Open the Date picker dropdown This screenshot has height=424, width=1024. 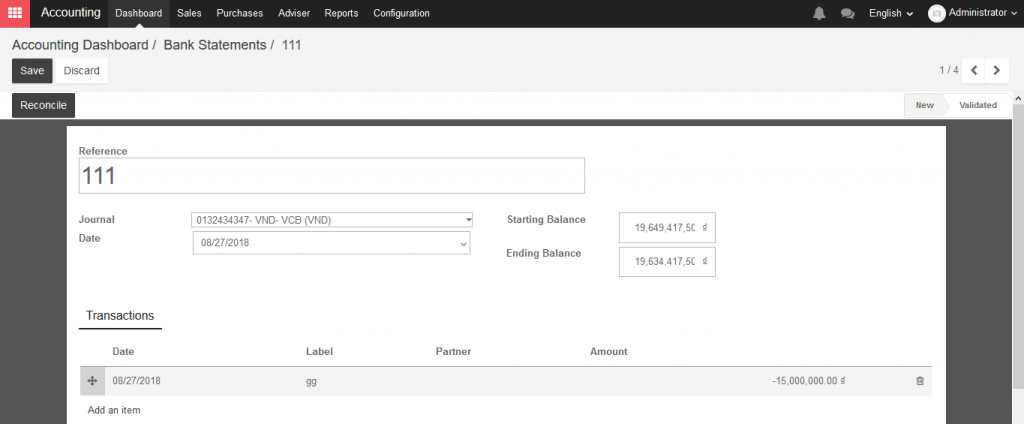click(x=332, y=243)
